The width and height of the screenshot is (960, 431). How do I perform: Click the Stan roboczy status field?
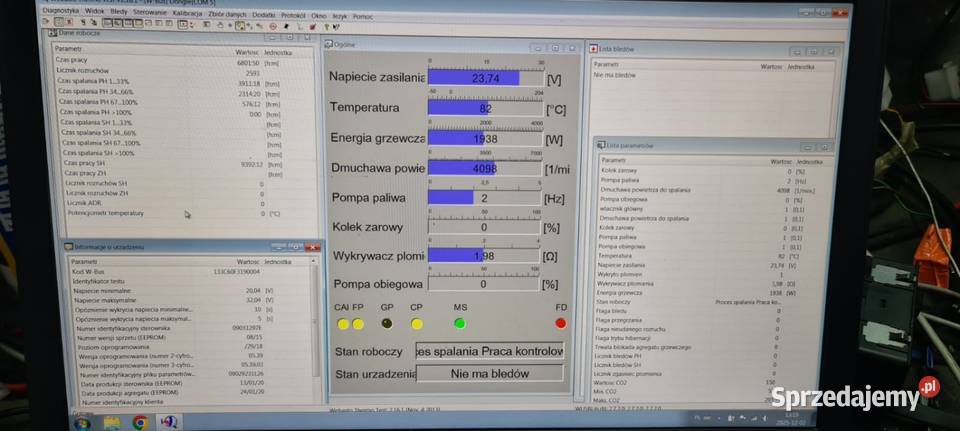(490, 351)
